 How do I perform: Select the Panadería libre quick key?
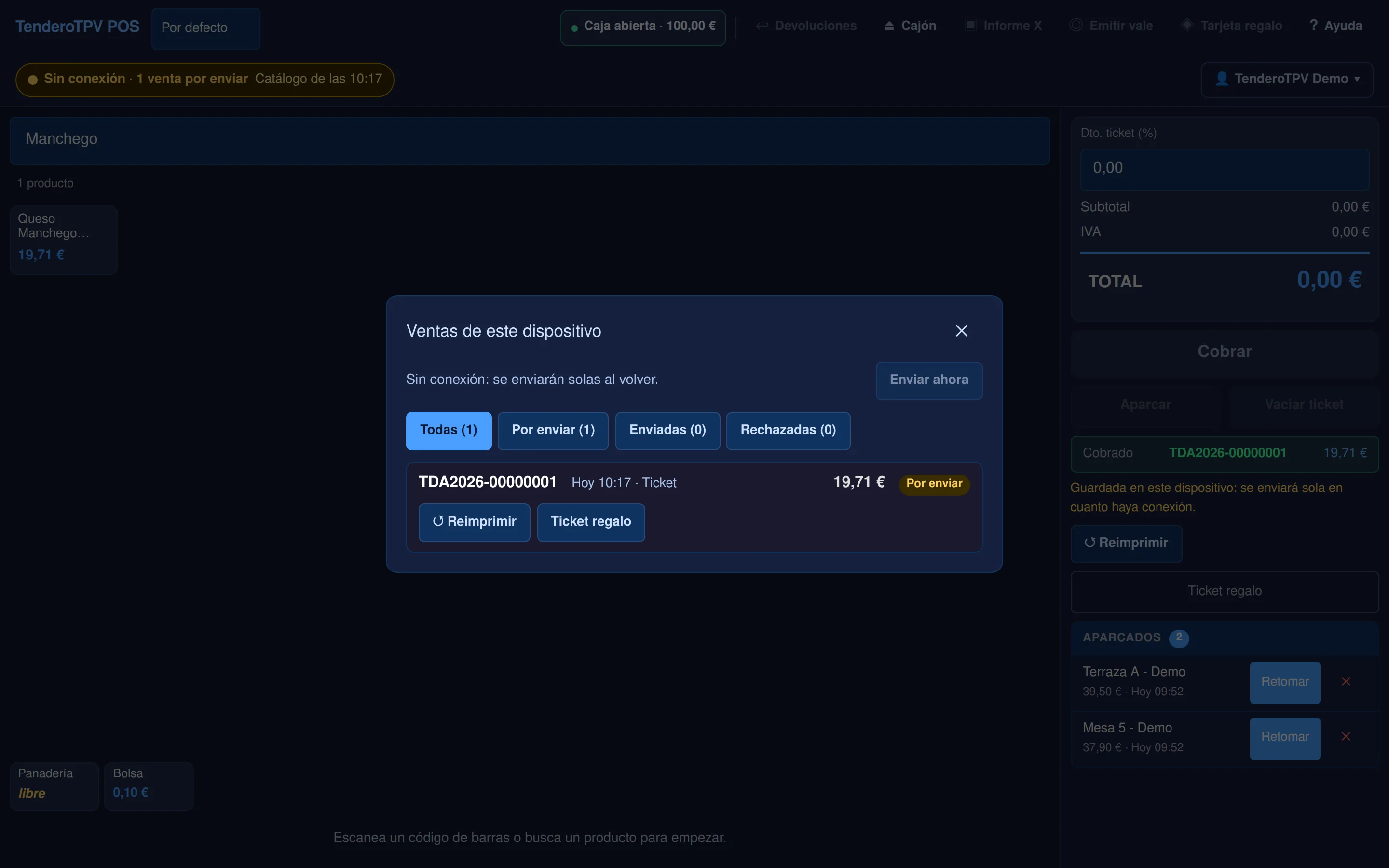tap(54, 786)
